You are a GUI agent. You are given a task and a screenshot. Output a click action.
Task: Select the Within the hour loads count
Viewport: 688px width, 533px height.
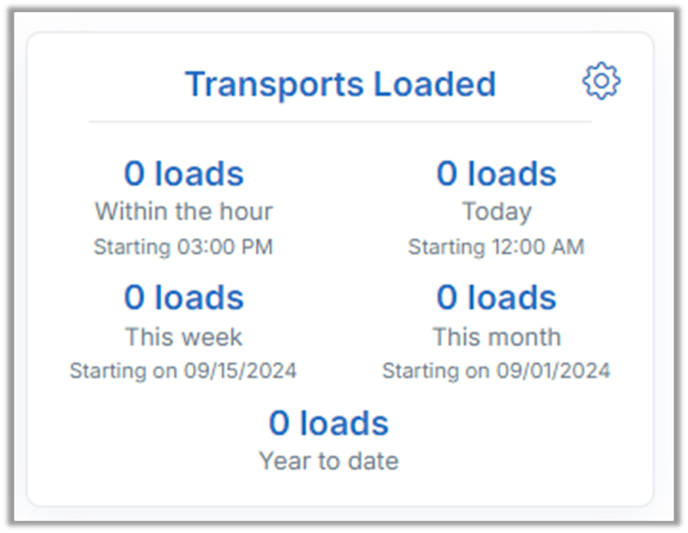183,174
